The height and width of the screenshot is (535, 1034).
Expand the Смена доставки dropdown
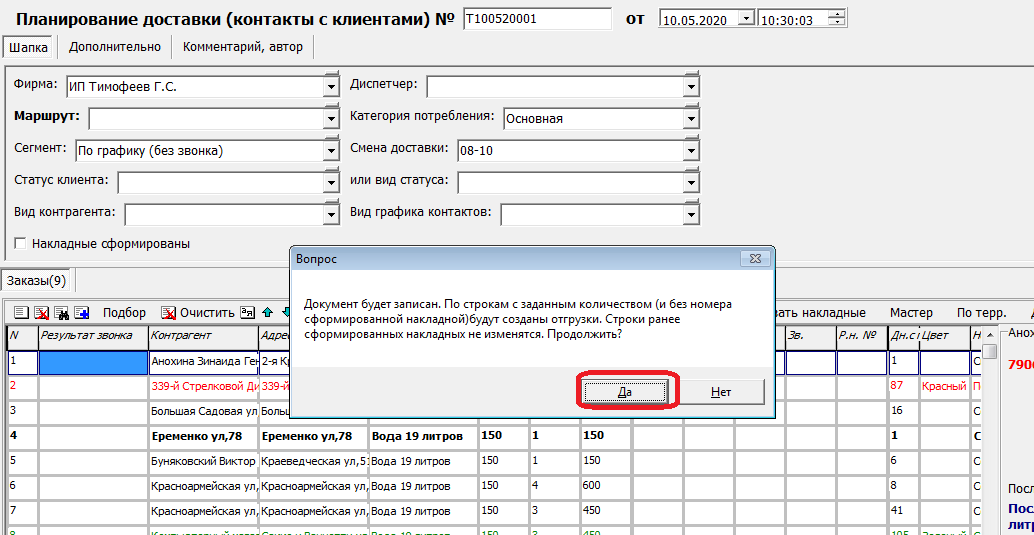[x=690, y=152]
